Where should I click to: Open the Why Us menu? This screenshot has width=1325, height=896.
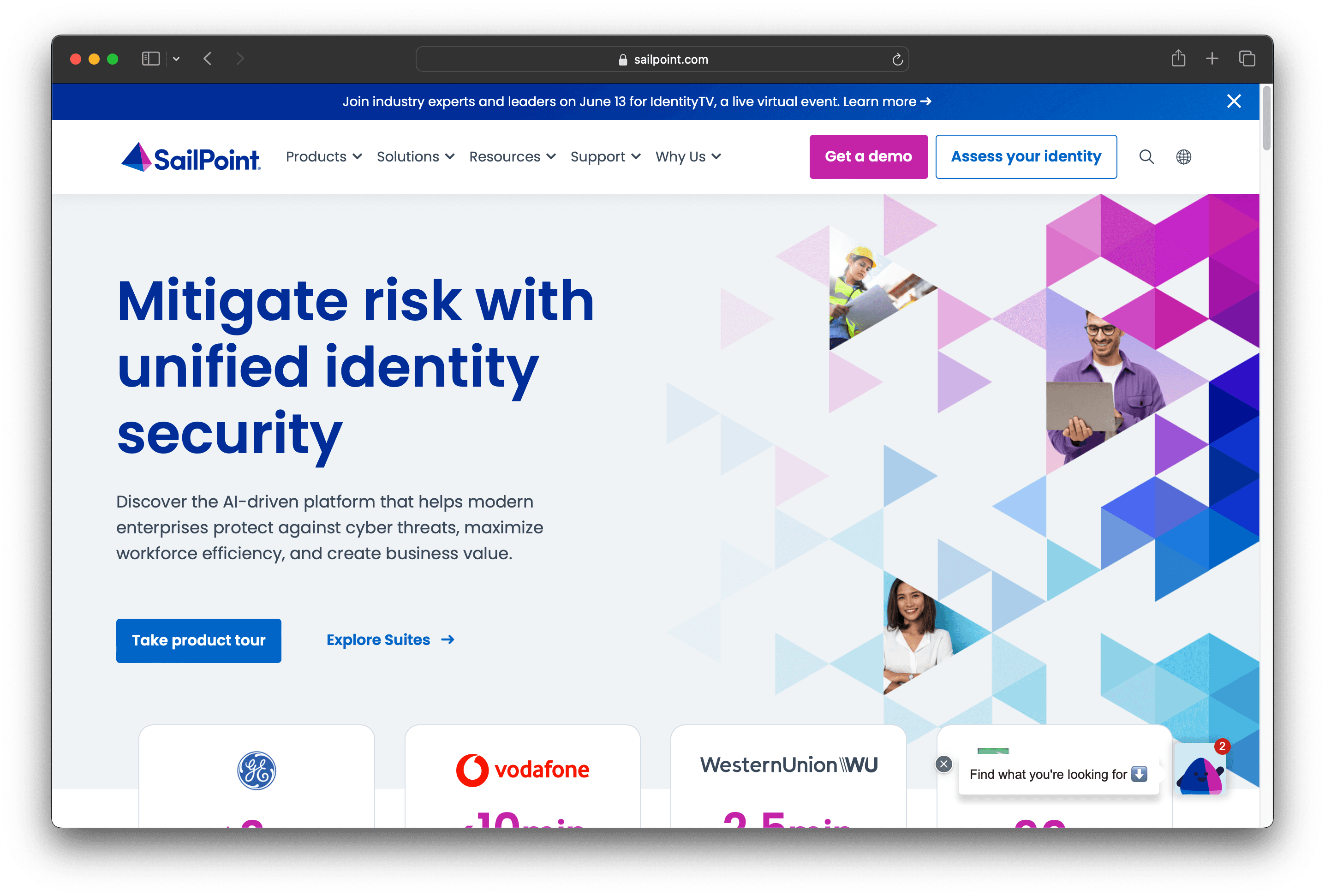click(688, 157)
